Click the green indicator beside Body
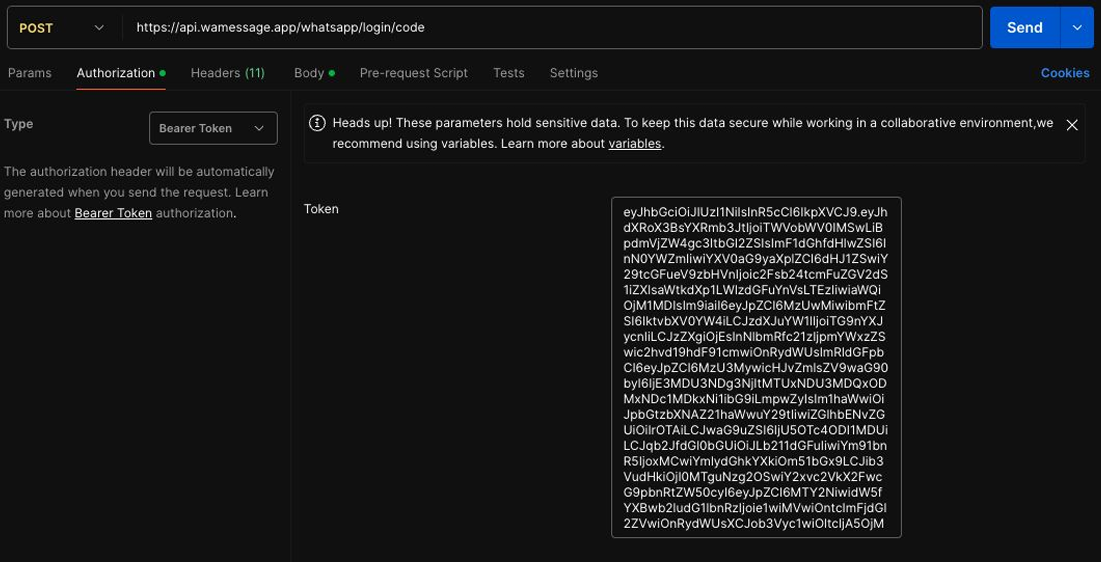The width and height of the screenshot is (1101, 562). (x=331, y=73)
